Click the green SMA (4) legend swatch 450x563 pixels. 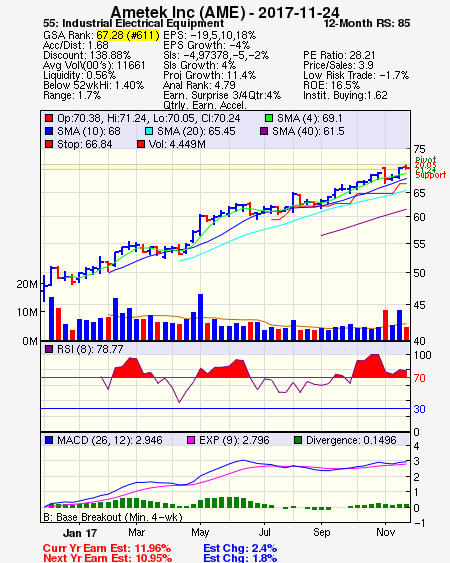tap(269, 118)
